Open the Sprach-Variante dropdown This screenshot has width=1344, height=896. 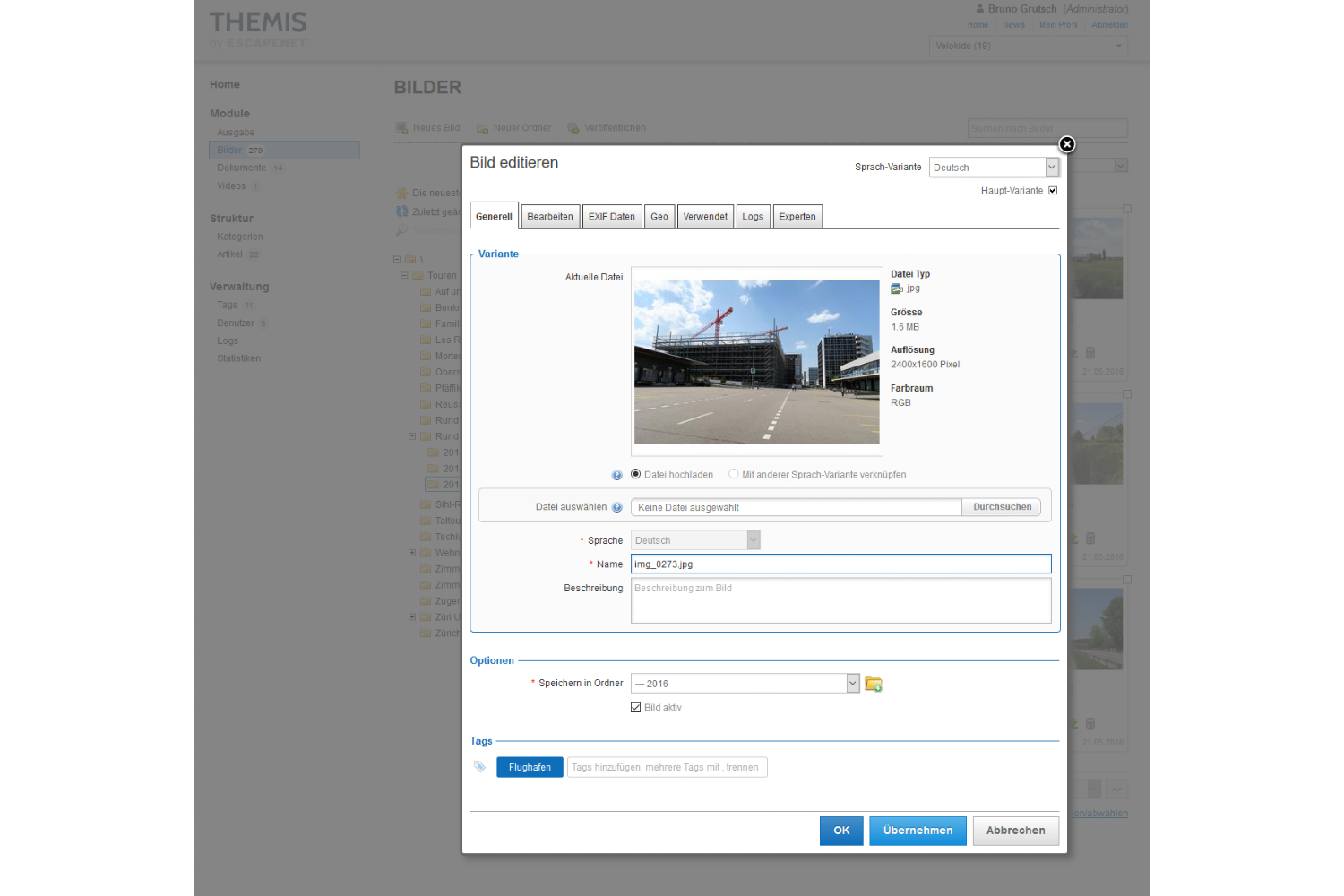click(x=995, y=168)
